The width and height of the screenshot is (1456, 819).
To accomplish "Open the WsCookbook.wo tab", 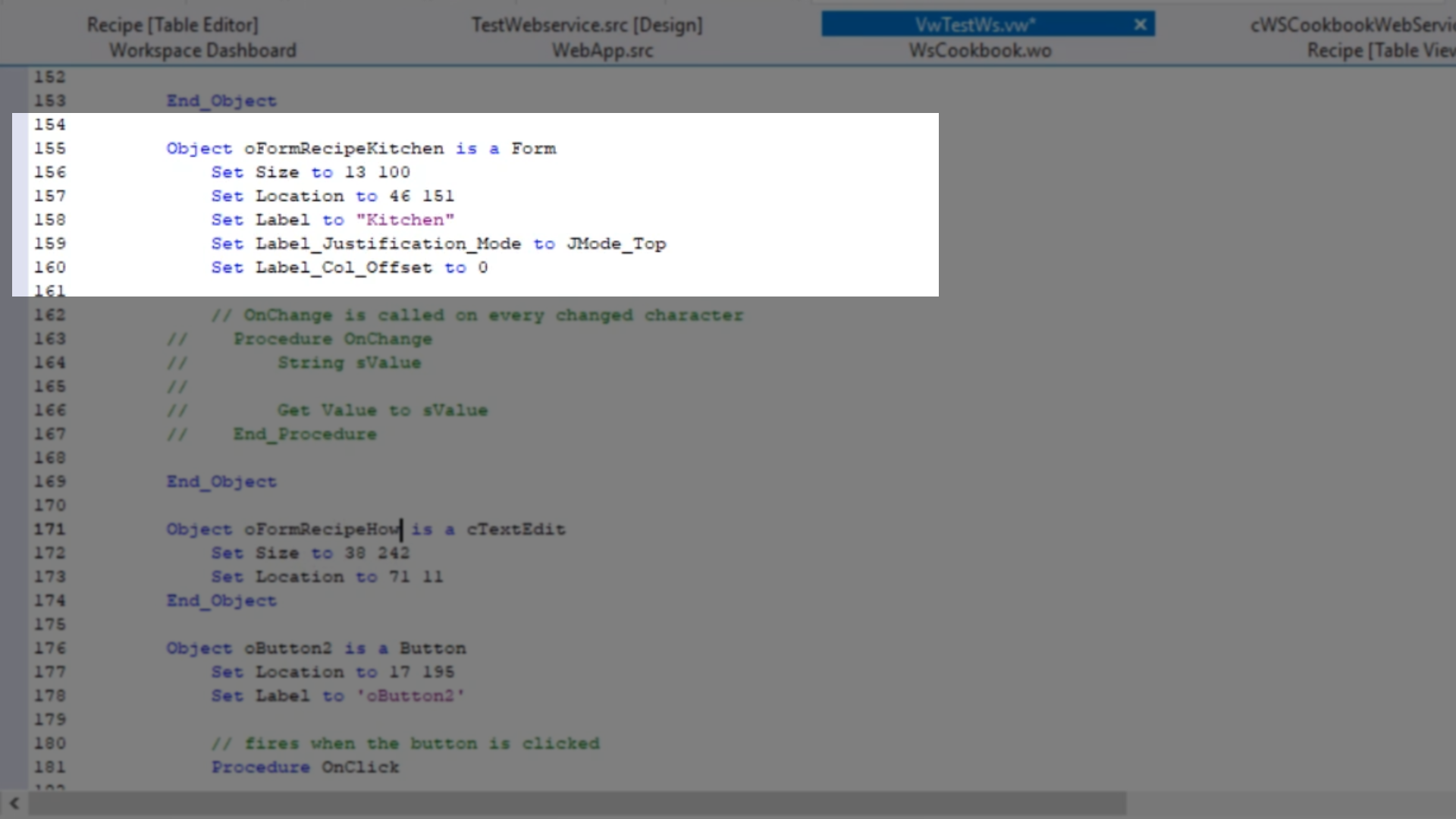I will [x=980, y=51].
